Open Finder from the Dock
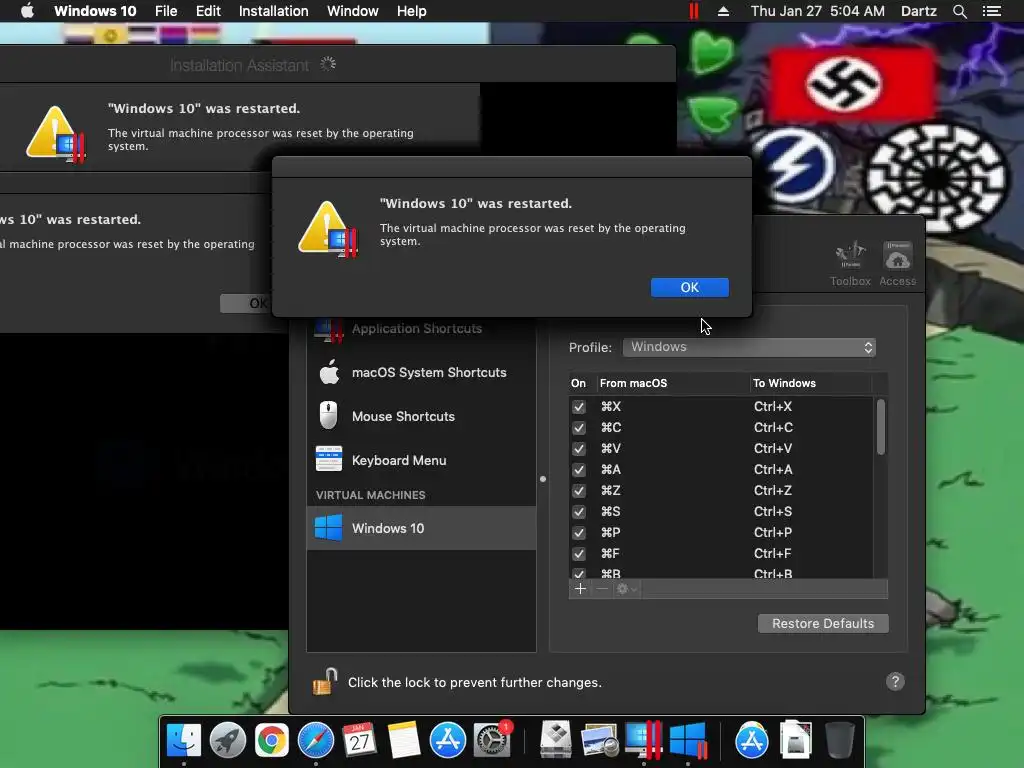 pyautogui.click(x=184, y=740)
